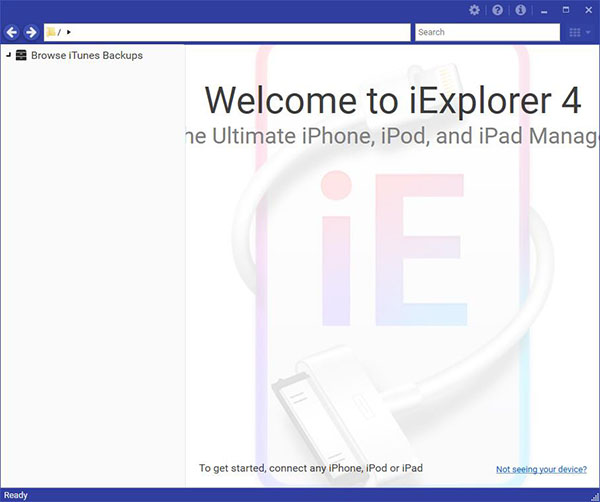Open the settings gear icon
Viewport: 600px width, 502px height.
point(474,10)
